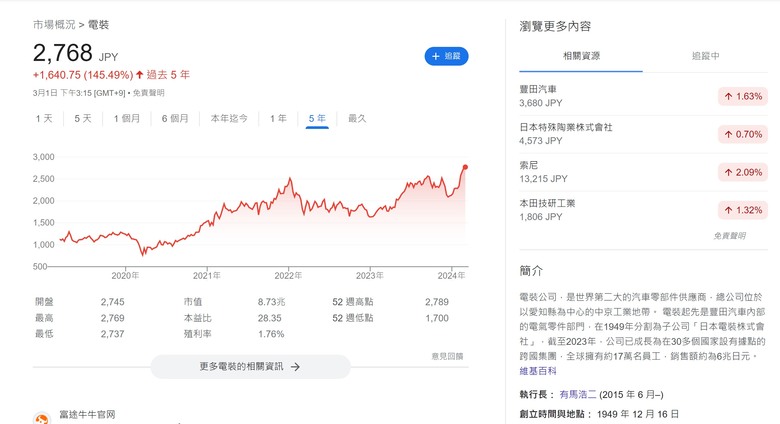Screen dimensions: 780x424
Task: Click the 簡介 section heading
Action: click(531, 271)
